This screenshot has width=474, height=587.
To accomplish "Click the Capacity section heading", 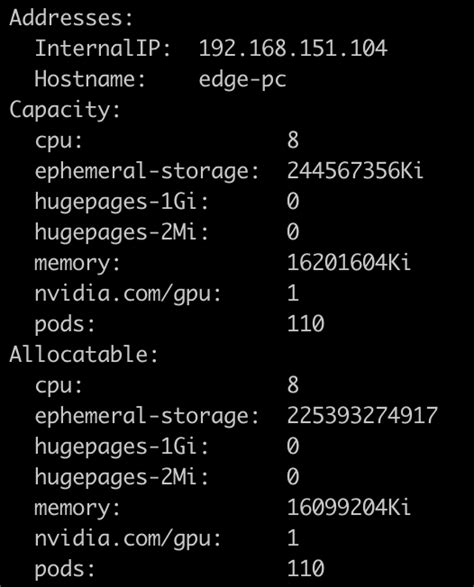I will 65,110.
